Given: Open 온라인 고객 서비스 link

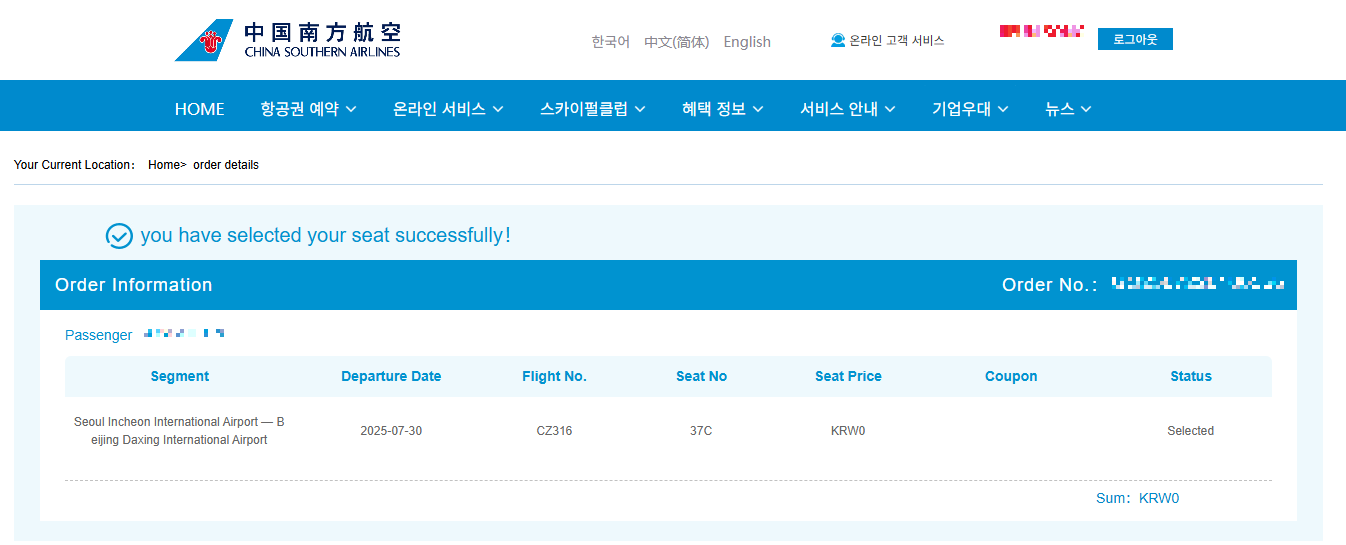Looking at the screenshot, I should click(896, 41).
